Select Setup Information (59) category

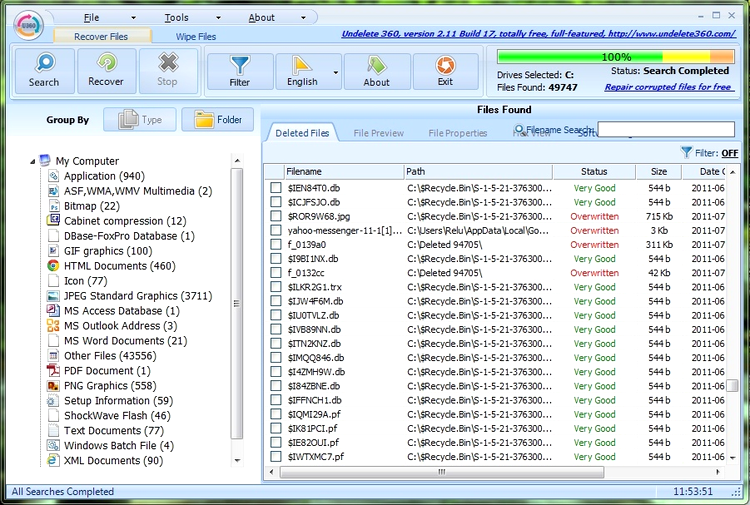[x=119, y=401]
